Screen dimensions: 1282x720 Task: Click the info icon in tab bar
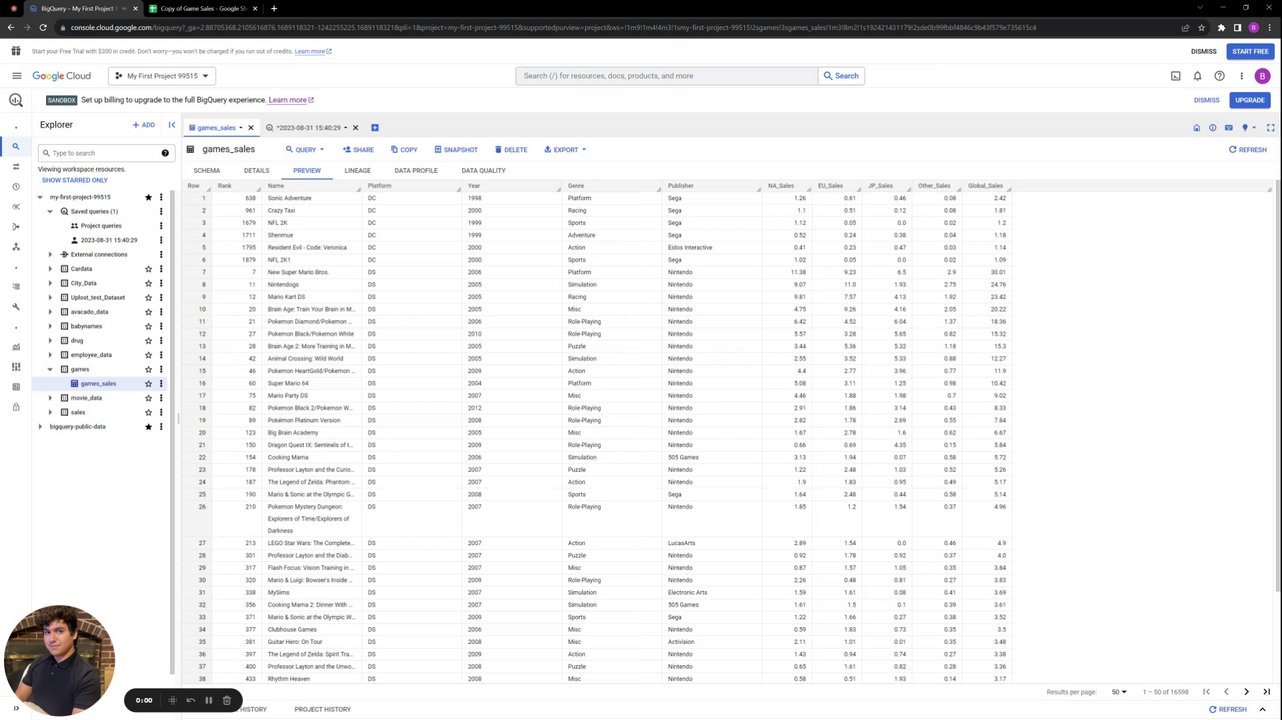click(x=1212, y=128)
